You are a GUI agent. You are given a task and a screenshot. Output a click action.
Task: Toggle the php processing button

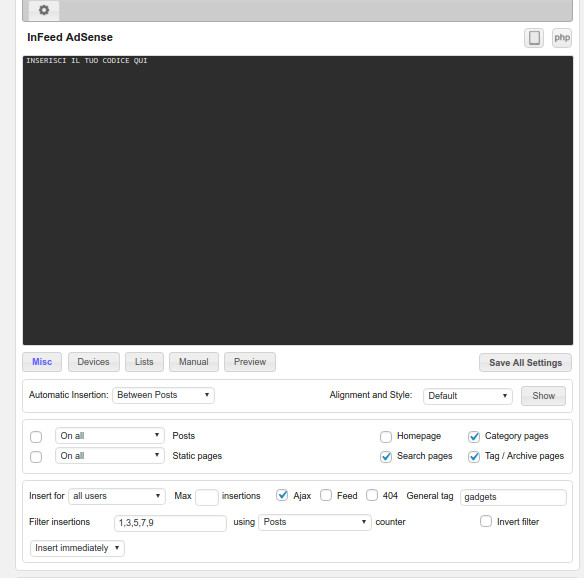pyautogui.click(x=562, y=38)
